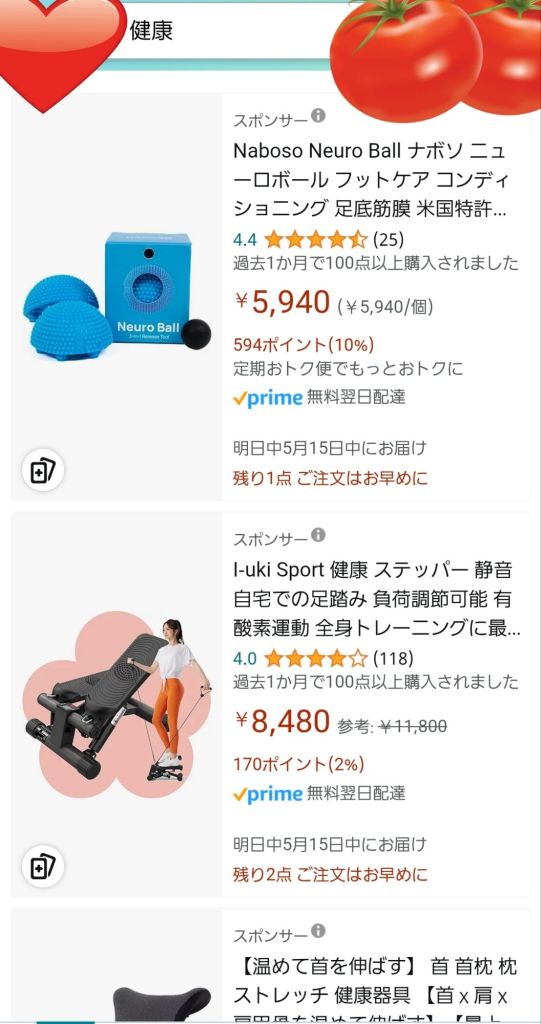Open the Naboso Neuro Ball product title

pos(372,180)
